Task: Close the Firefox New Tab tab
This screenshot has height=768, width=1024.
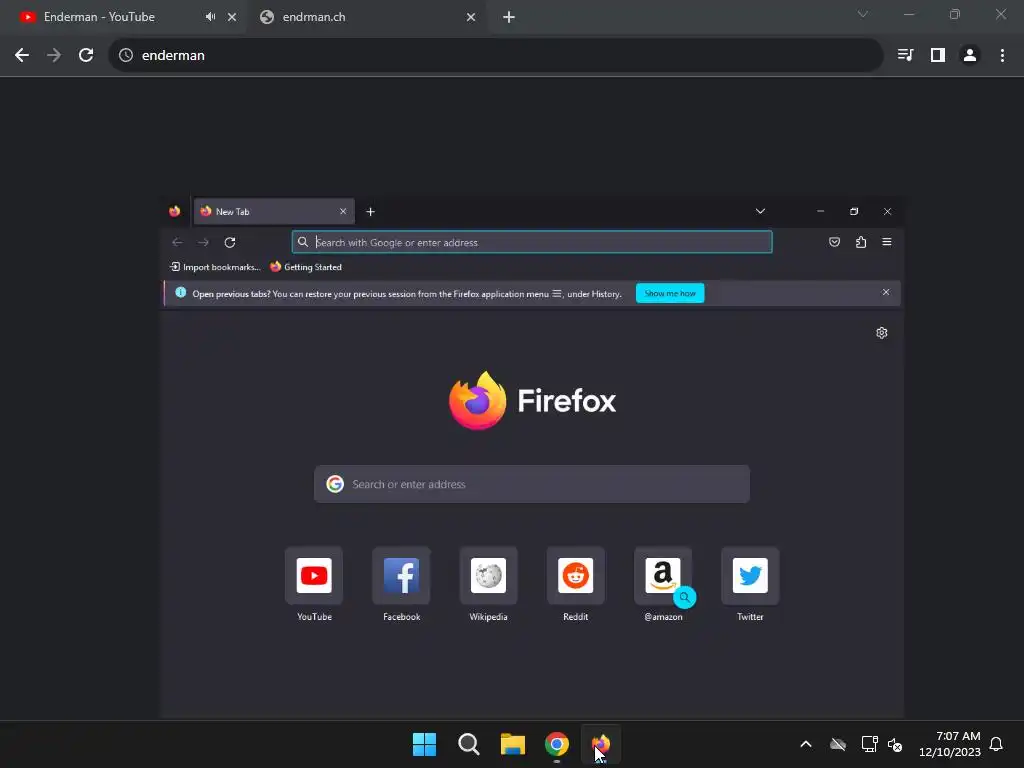Action: pos(343,212)
